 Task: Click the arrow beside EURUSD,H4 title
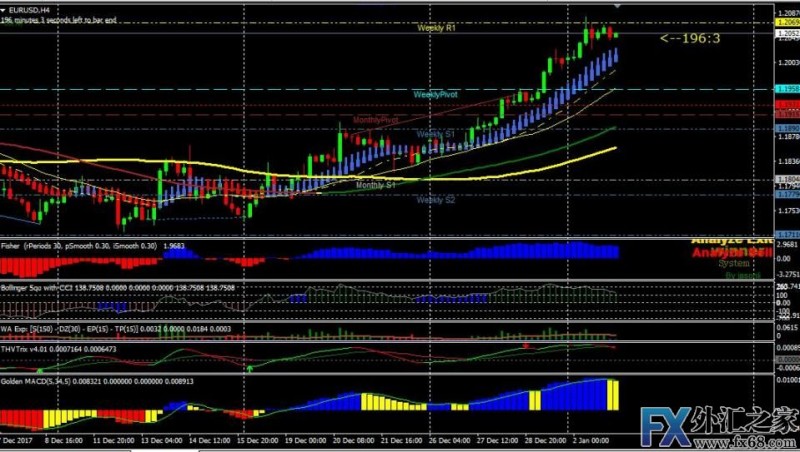3,10
